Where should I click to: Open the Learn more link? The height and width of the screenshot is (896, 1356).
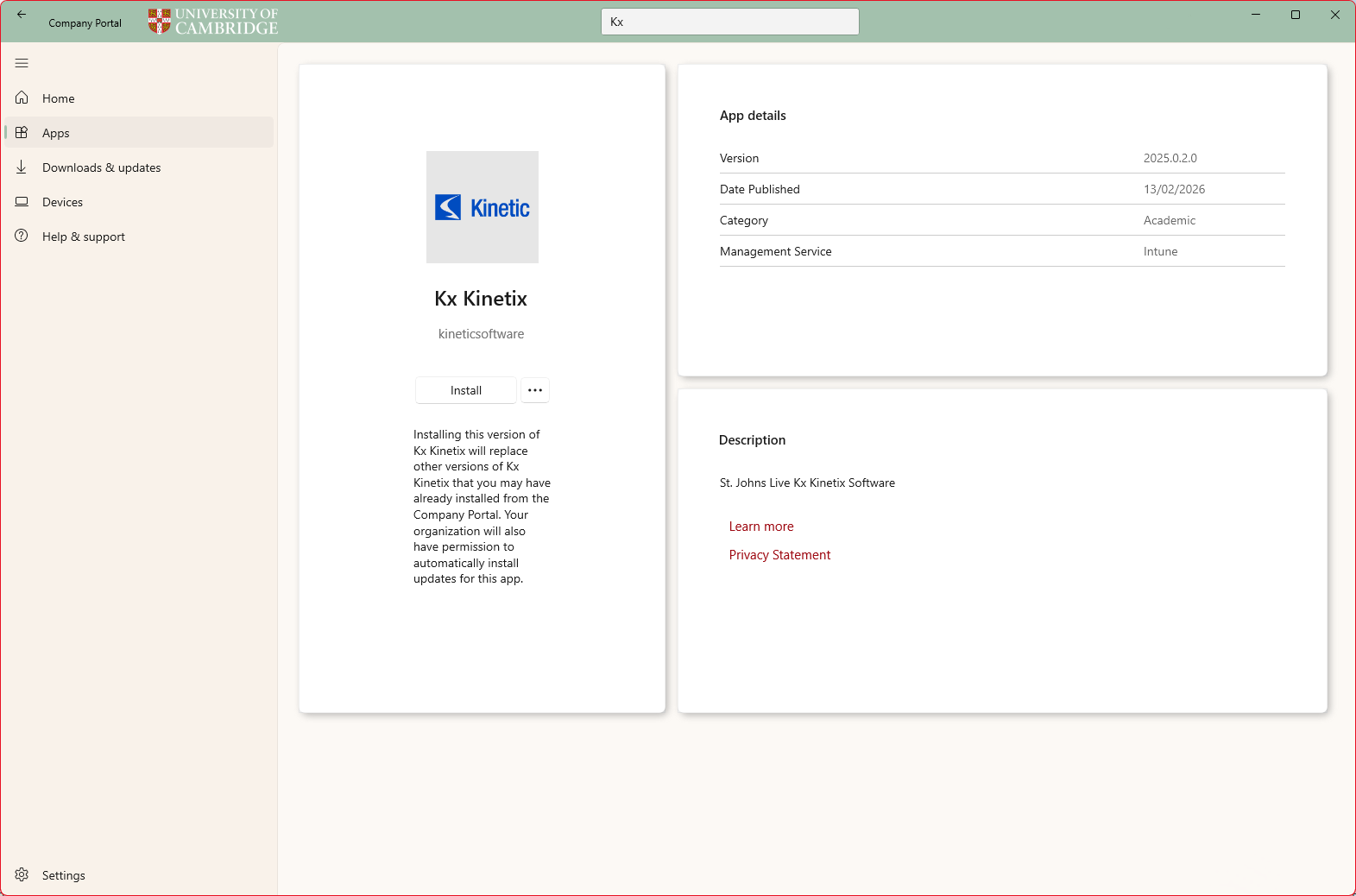[760, 527]
